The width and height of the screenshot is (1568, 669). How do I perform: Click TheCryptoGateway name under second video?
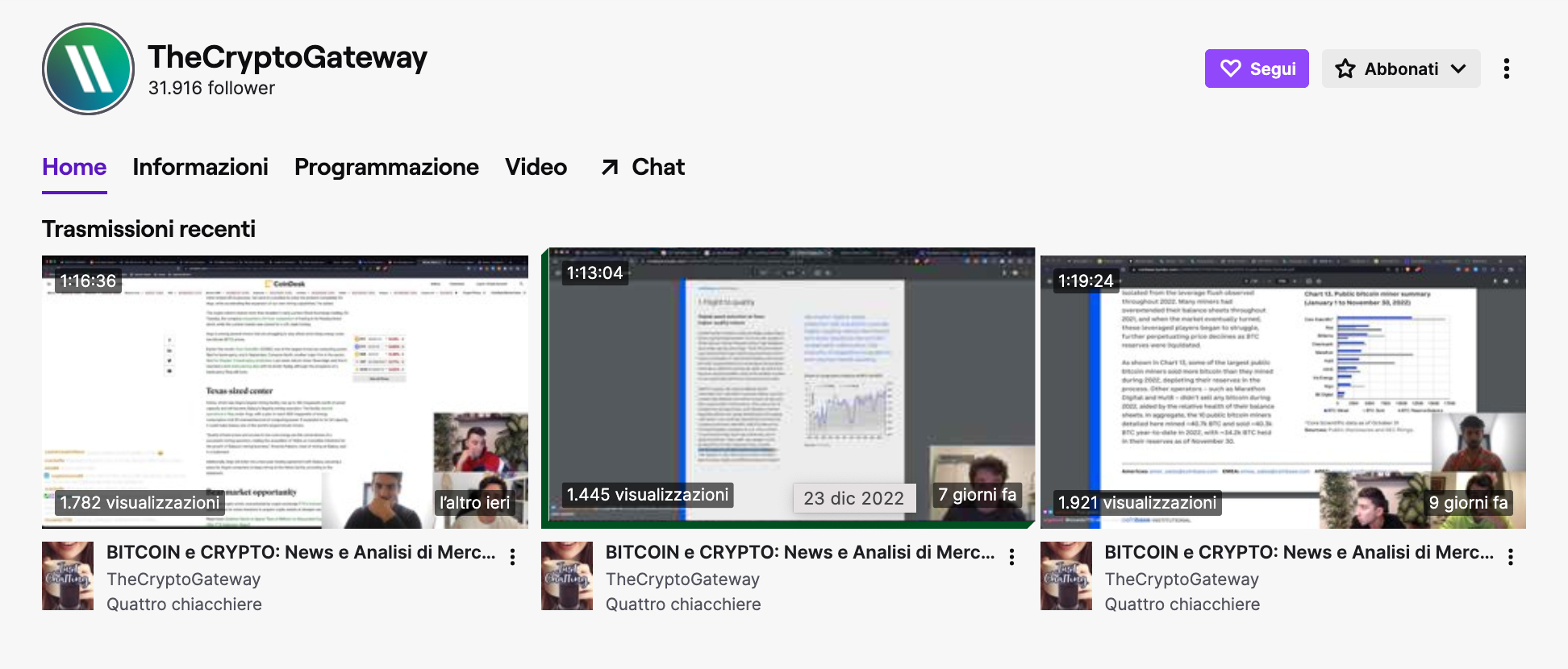point(682,580)
